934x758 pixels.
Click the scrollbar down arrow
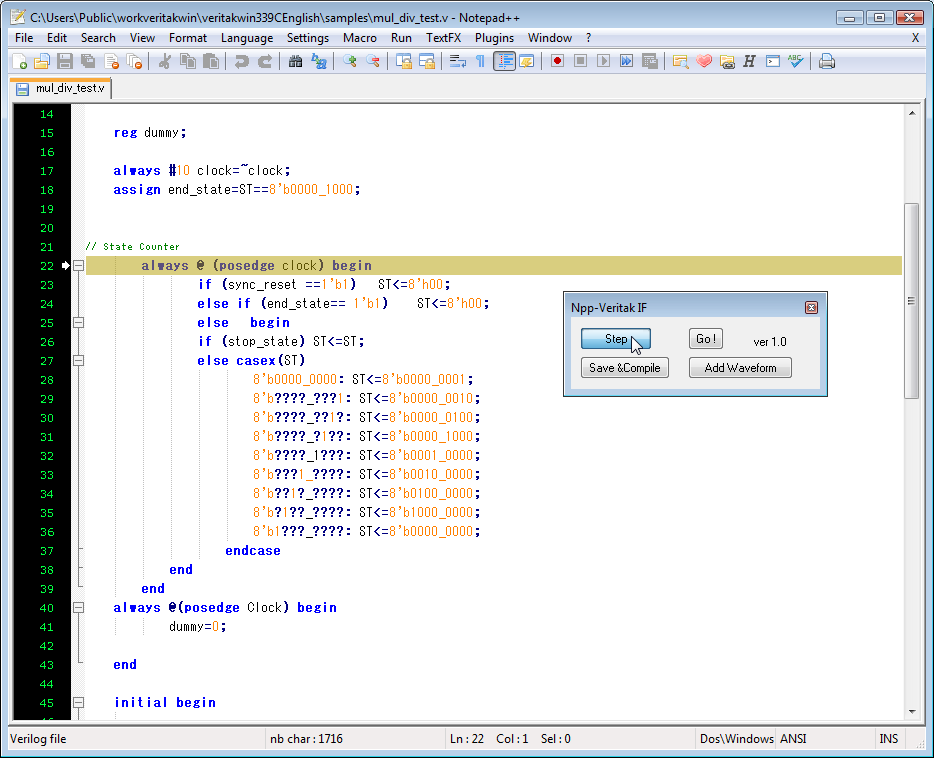912,712
